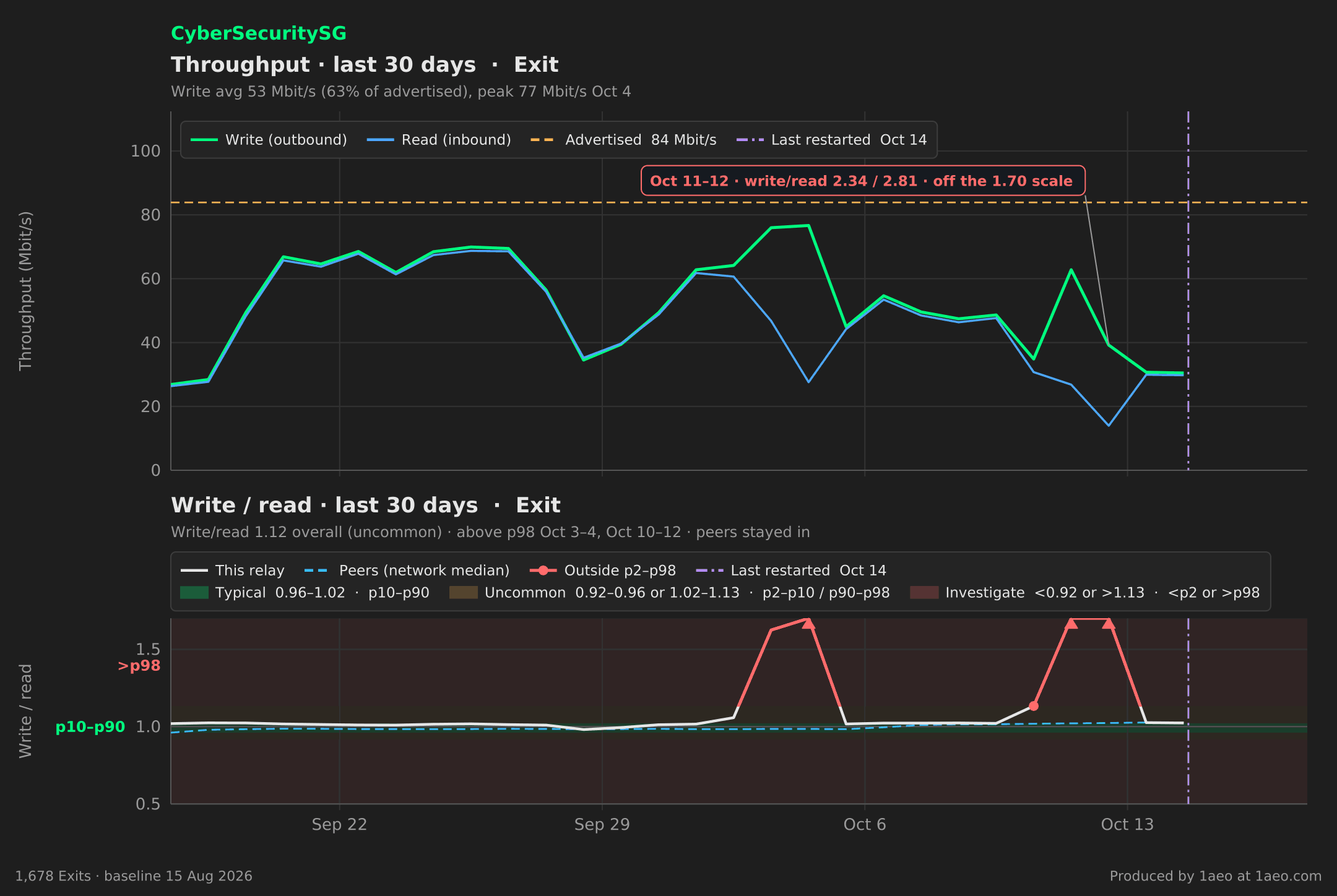Click the red '>p98' axis marker
The height and width of the screenshot is (896, 1337).
pyautogui.click(x=139, y=666)
